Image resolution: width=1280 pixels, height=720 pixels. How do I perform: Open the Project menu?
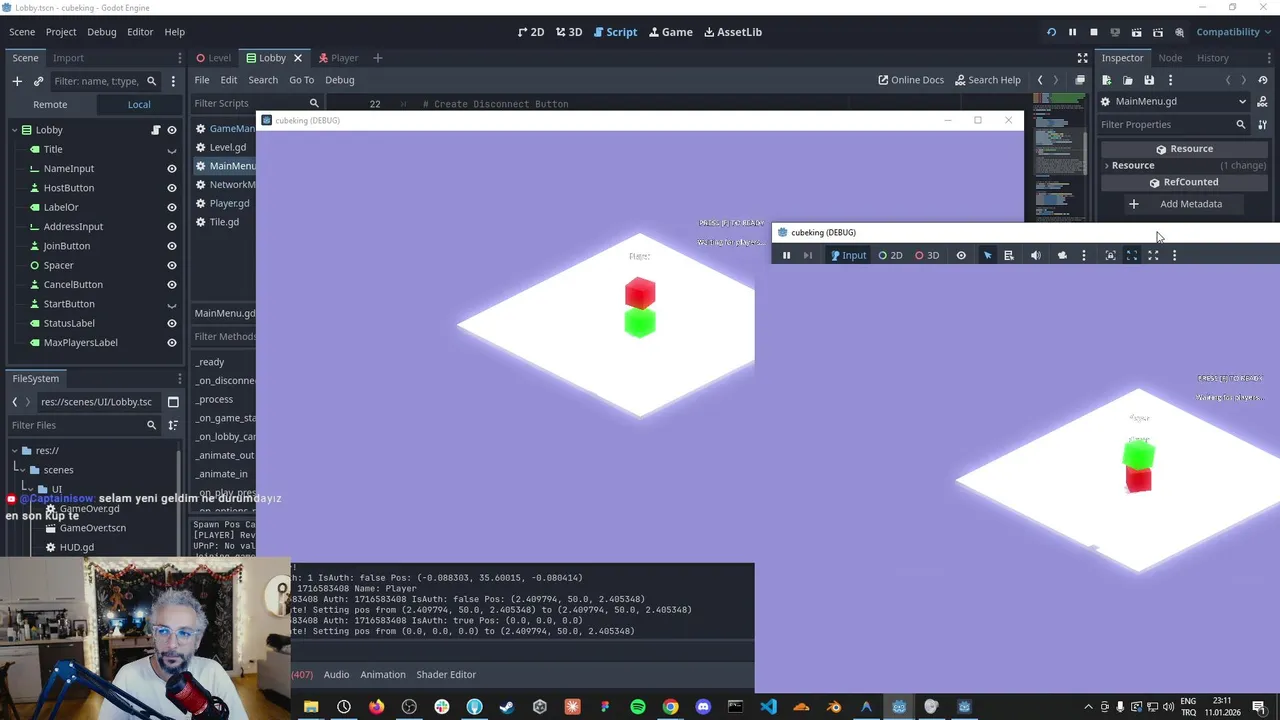click(60, 32)
